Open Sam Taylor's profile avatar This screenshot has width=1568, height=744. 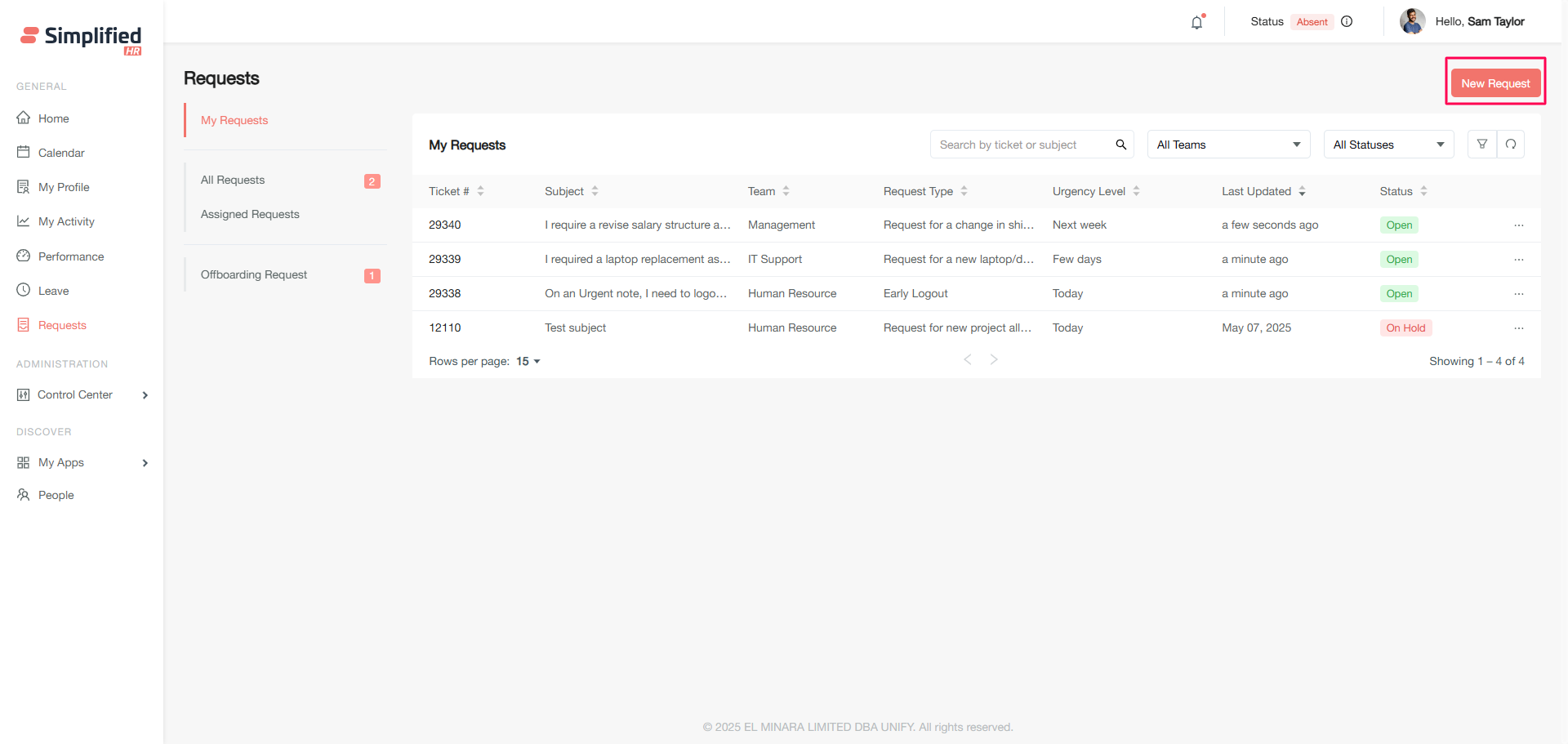[1412, 21]
